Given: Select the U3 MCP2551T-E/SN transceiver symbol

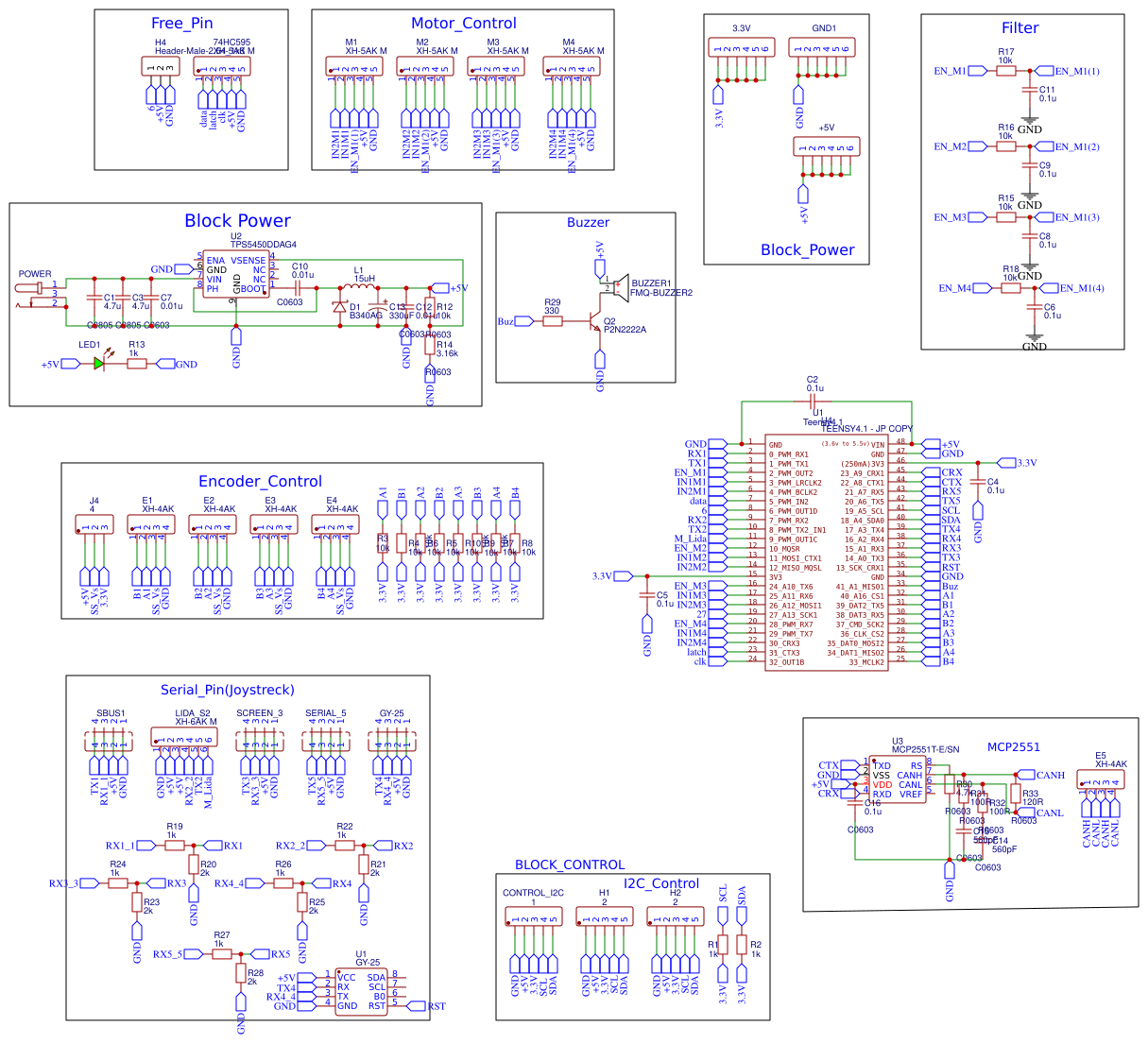Looking at the screenshot, I should pos(898,779).
